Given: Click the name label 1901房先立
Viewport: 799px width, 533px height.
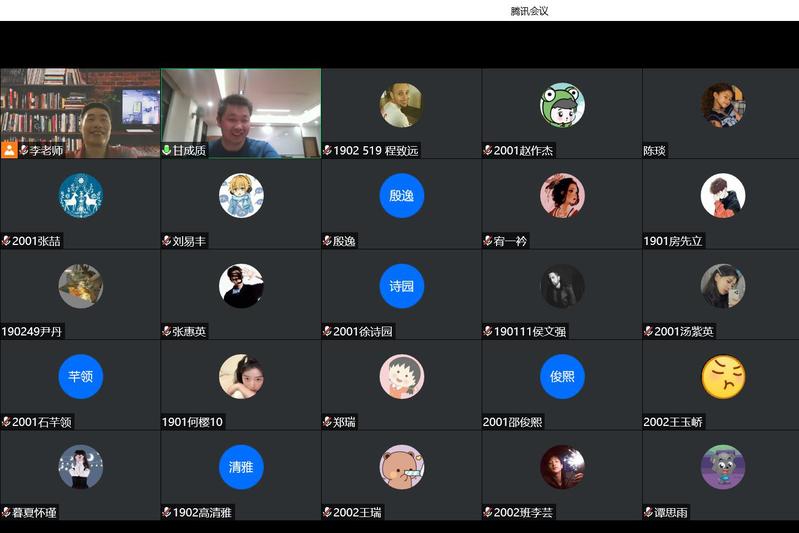Looking at the screenshot, I should 673,241.
